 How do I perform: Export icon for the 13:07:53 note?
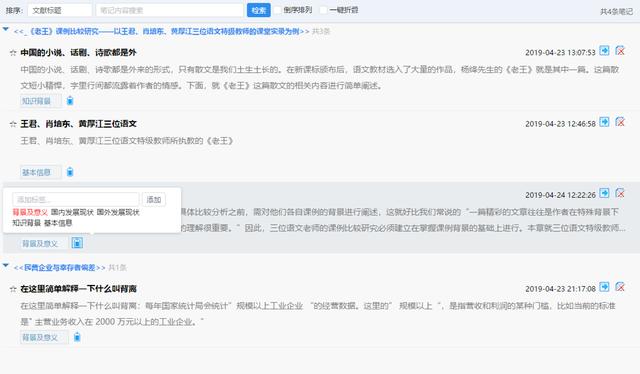604,51
